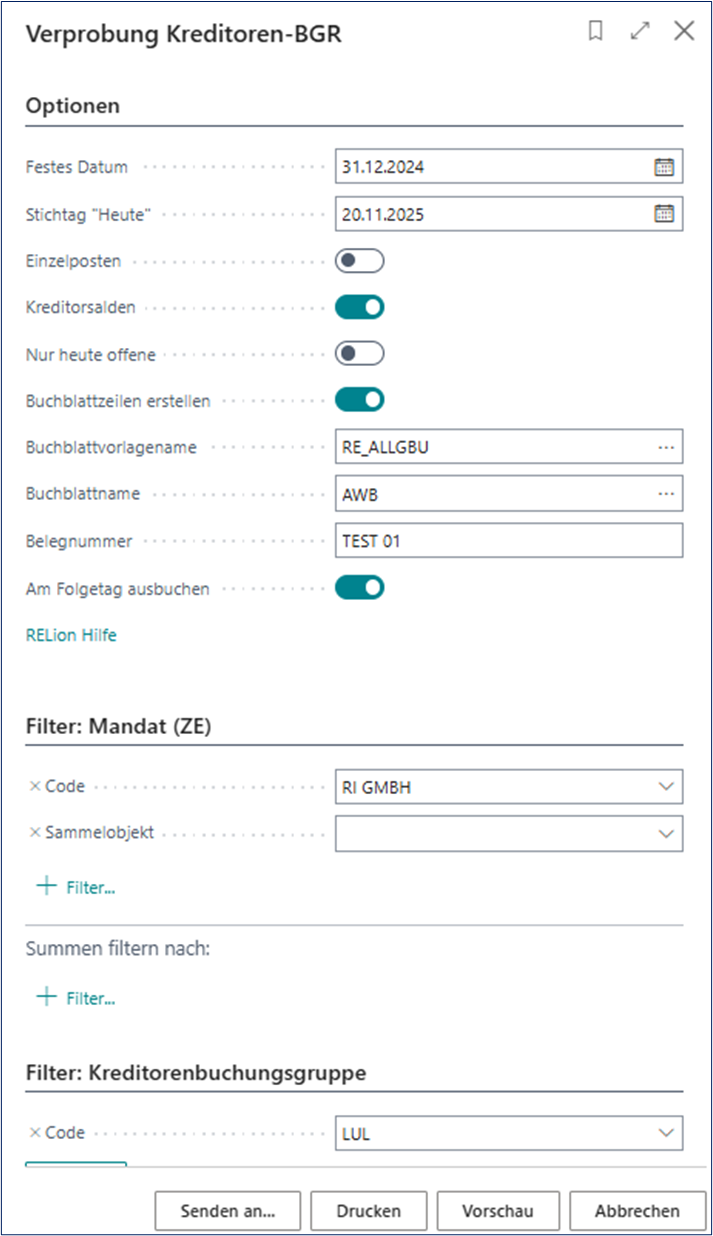The height and width of the screenshot is (1236, 713).
Task: Toggle Am Folgetag ausbuchen off
Action: 359,587
